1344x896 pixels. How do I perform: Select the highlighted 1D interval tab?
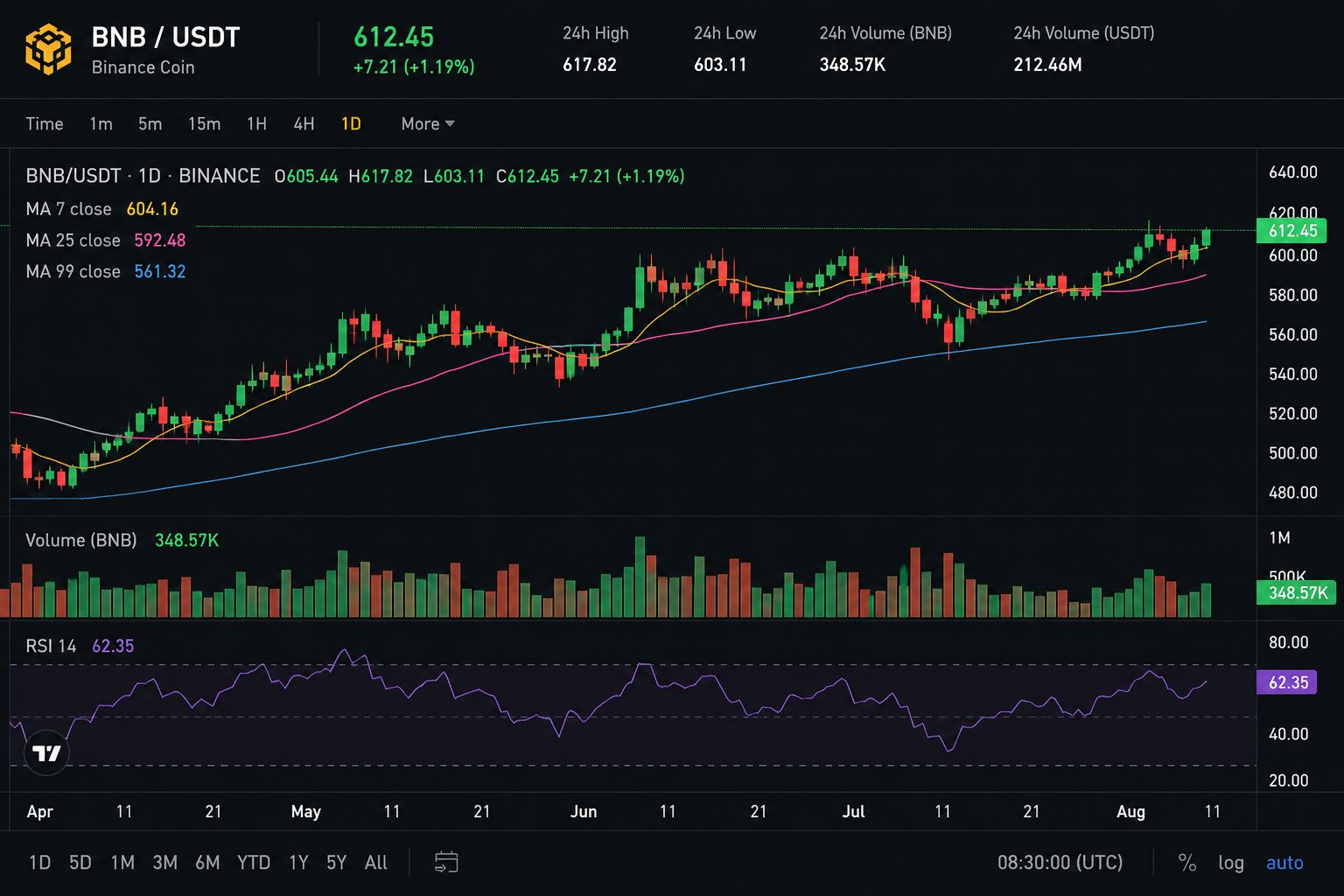(351, 124)
